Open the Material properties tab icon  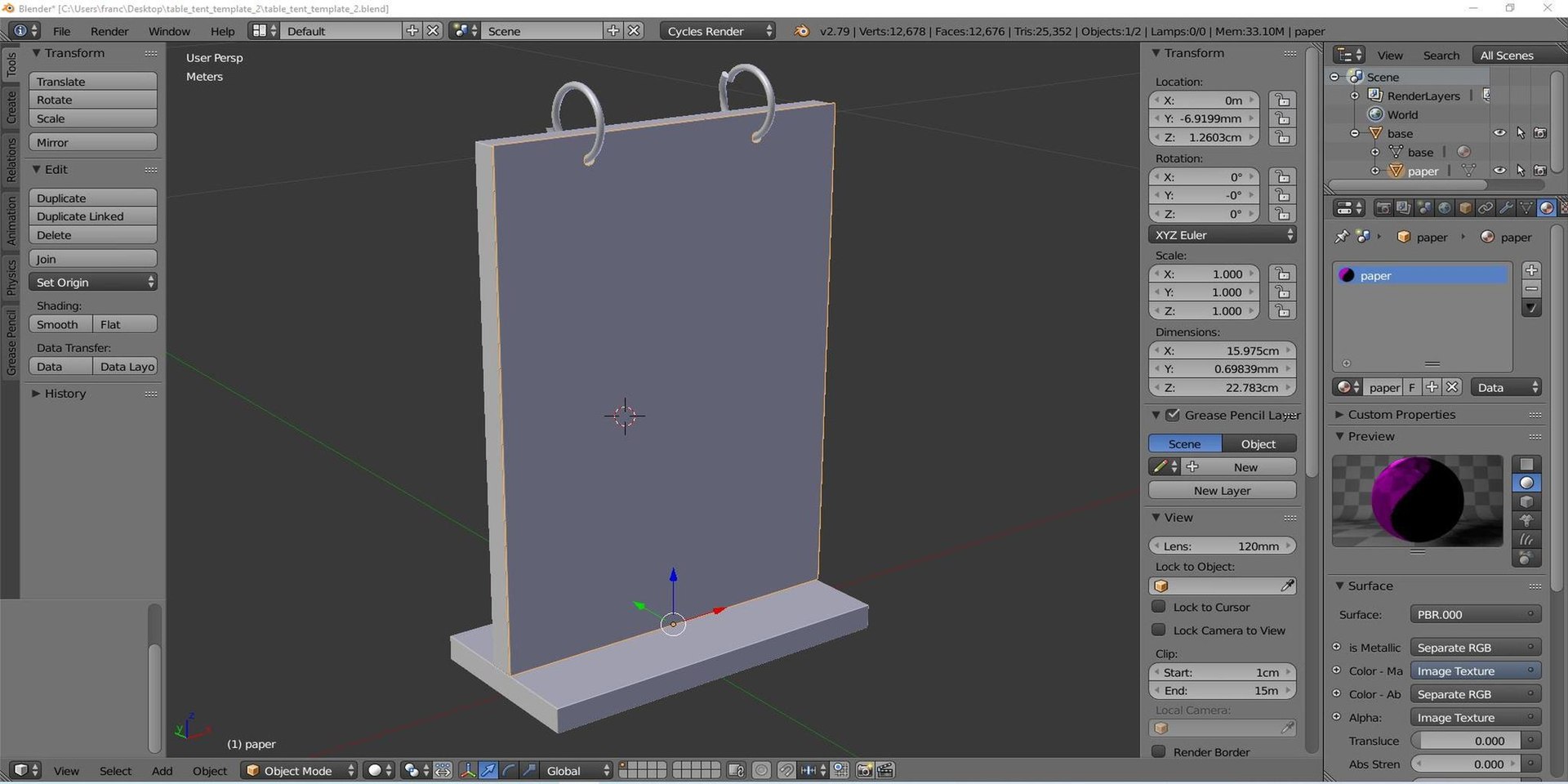coord(1546,208)
